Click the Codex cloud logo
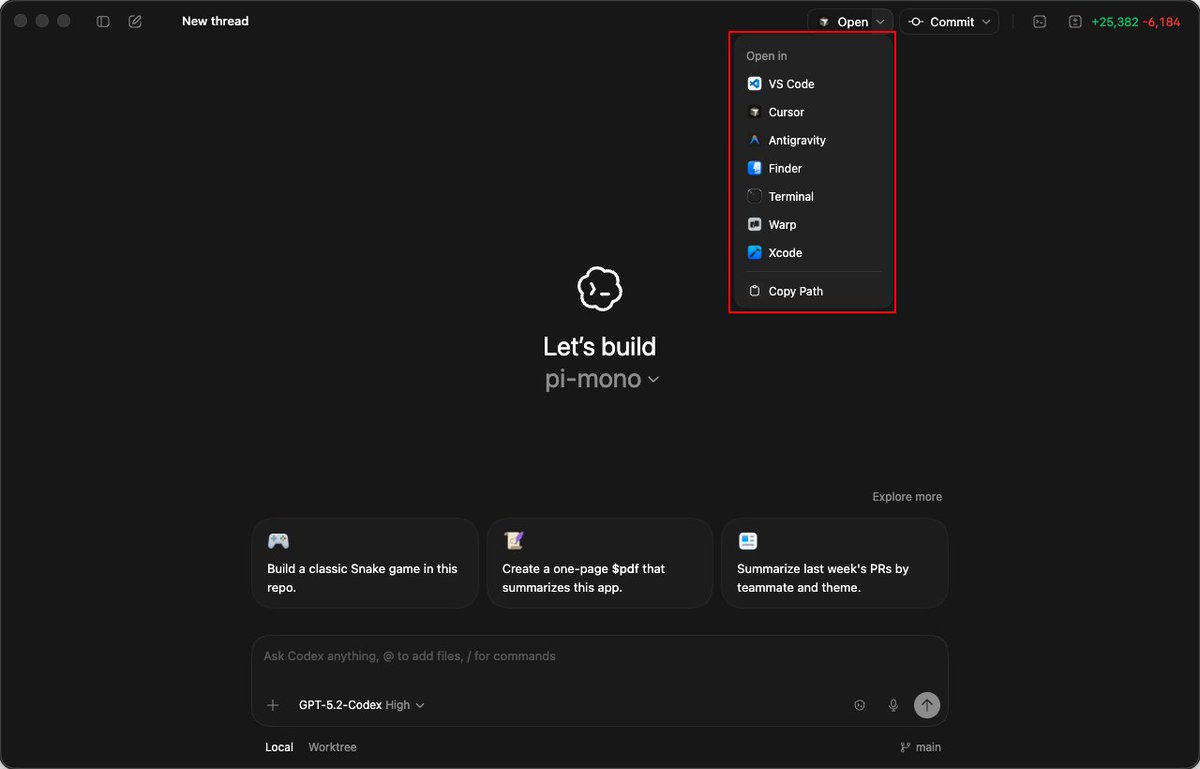 pos(600,290)
